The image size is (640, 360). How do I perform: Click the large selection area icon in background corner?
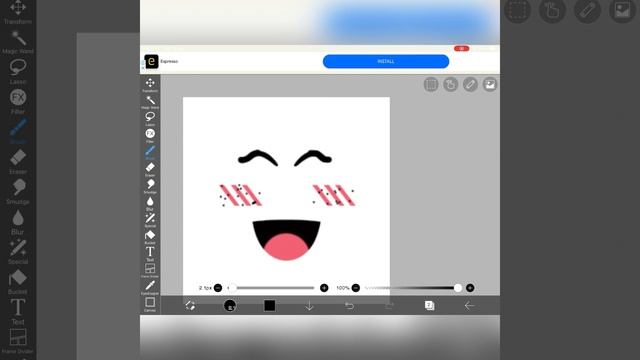pos(518,10)
